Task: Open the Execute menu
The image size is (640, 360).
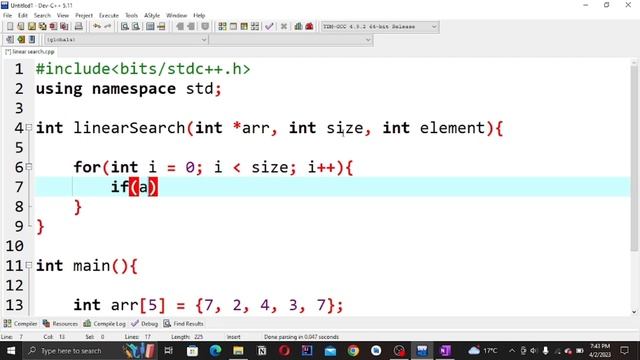Action: click(109, 16)
